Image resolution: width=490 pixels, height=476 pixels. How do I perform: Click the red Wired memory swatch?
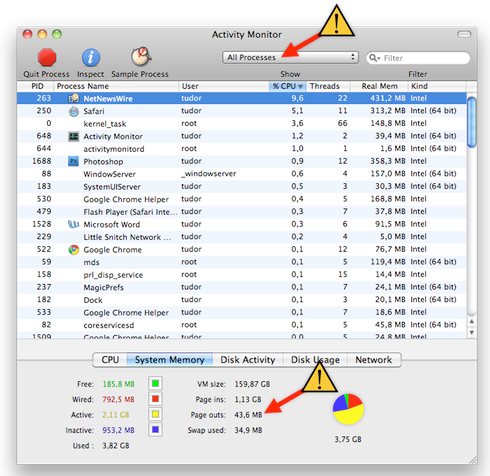(155, 399)
